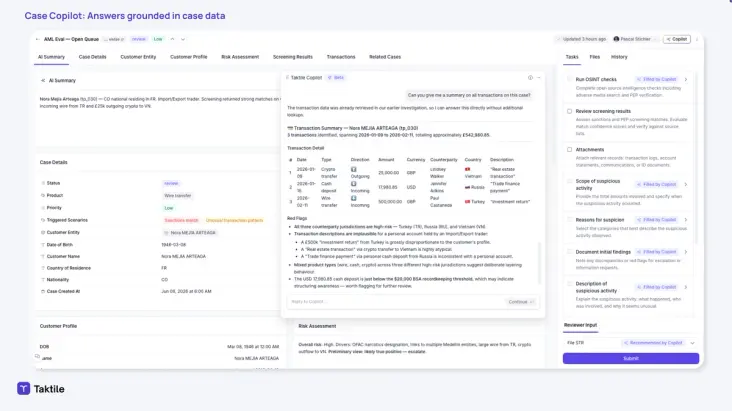The height and width of the screenshot is (411, 732).
Task: Click the Unusual transaction pattern tag
Action: [234, 220]
